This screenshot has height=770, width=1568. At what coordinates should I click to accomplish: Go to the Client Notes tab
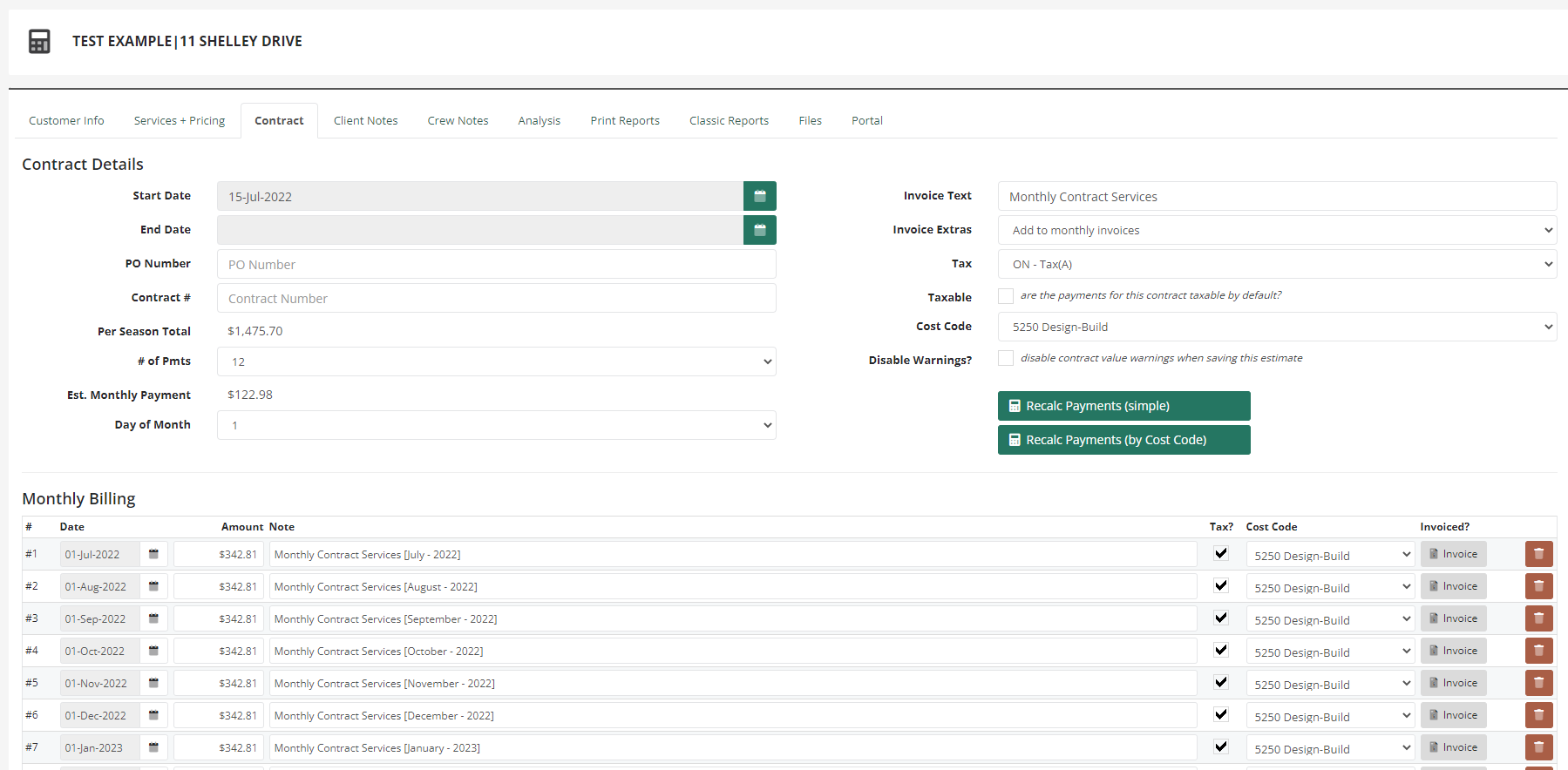tap(365, 120)
